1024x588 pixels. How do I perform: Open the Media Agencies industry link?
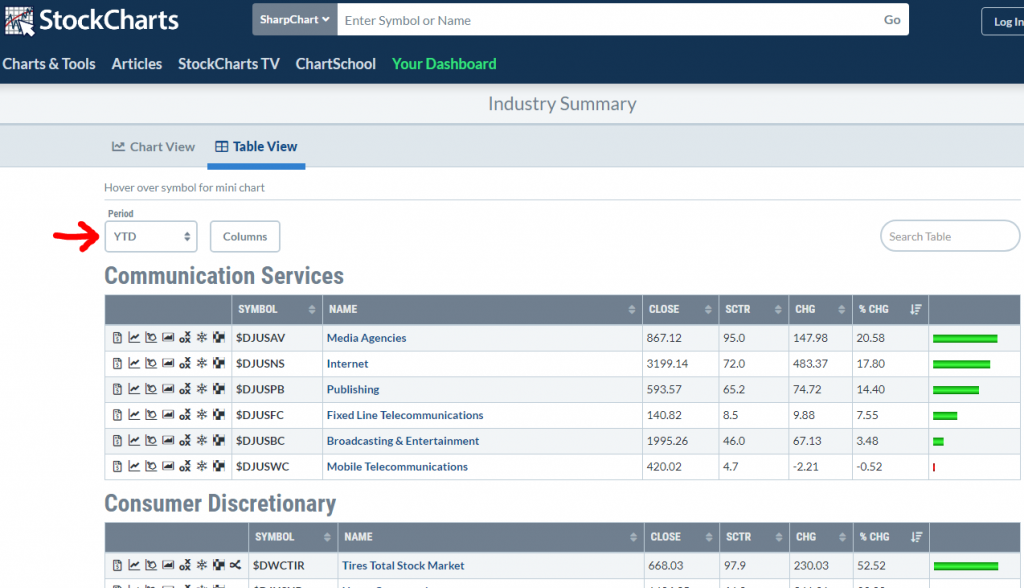[x=366, y=338]
